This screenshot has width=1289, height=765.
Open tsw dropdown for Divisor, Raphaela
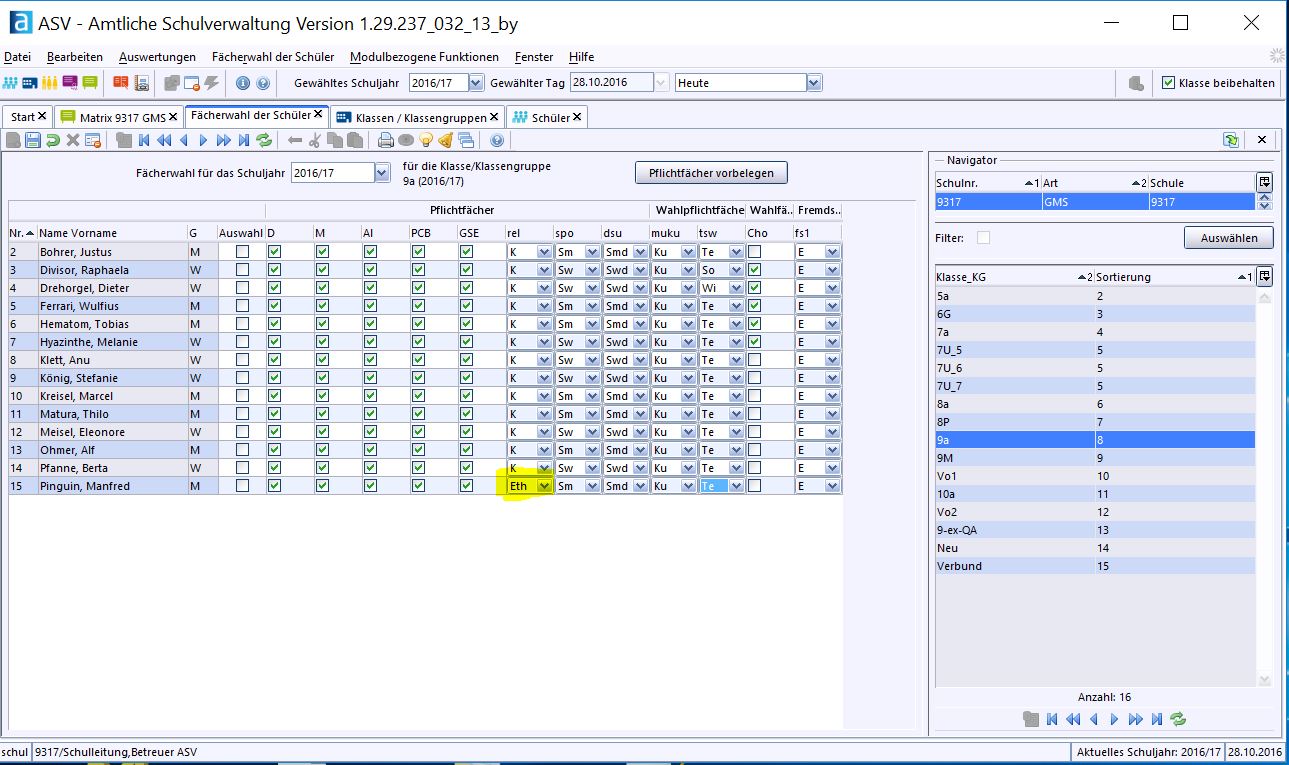coord(736,270)
